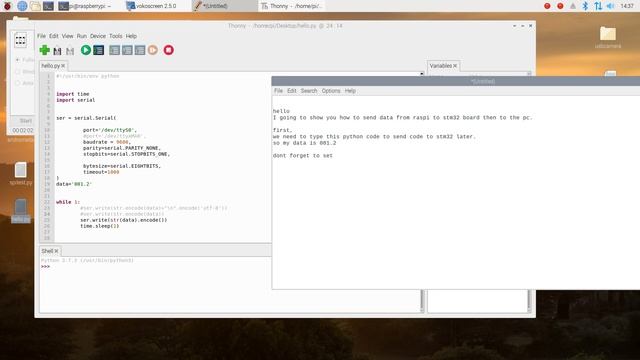This screenshot has width=640, height=360.
Task: Click code line "data='001.2'"
Action: [74, 184]
